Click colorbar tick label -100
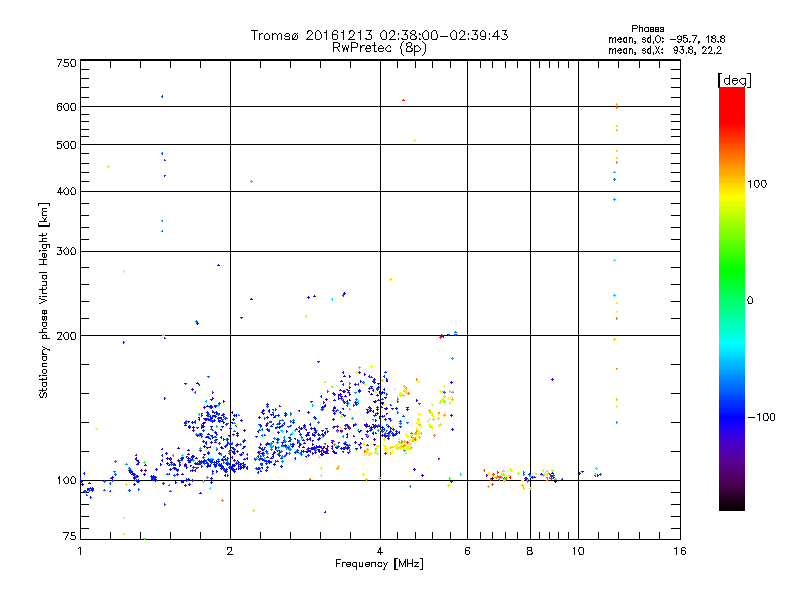Image resolution: width=800 pixels, height=600 pixels. coord(761,417)
